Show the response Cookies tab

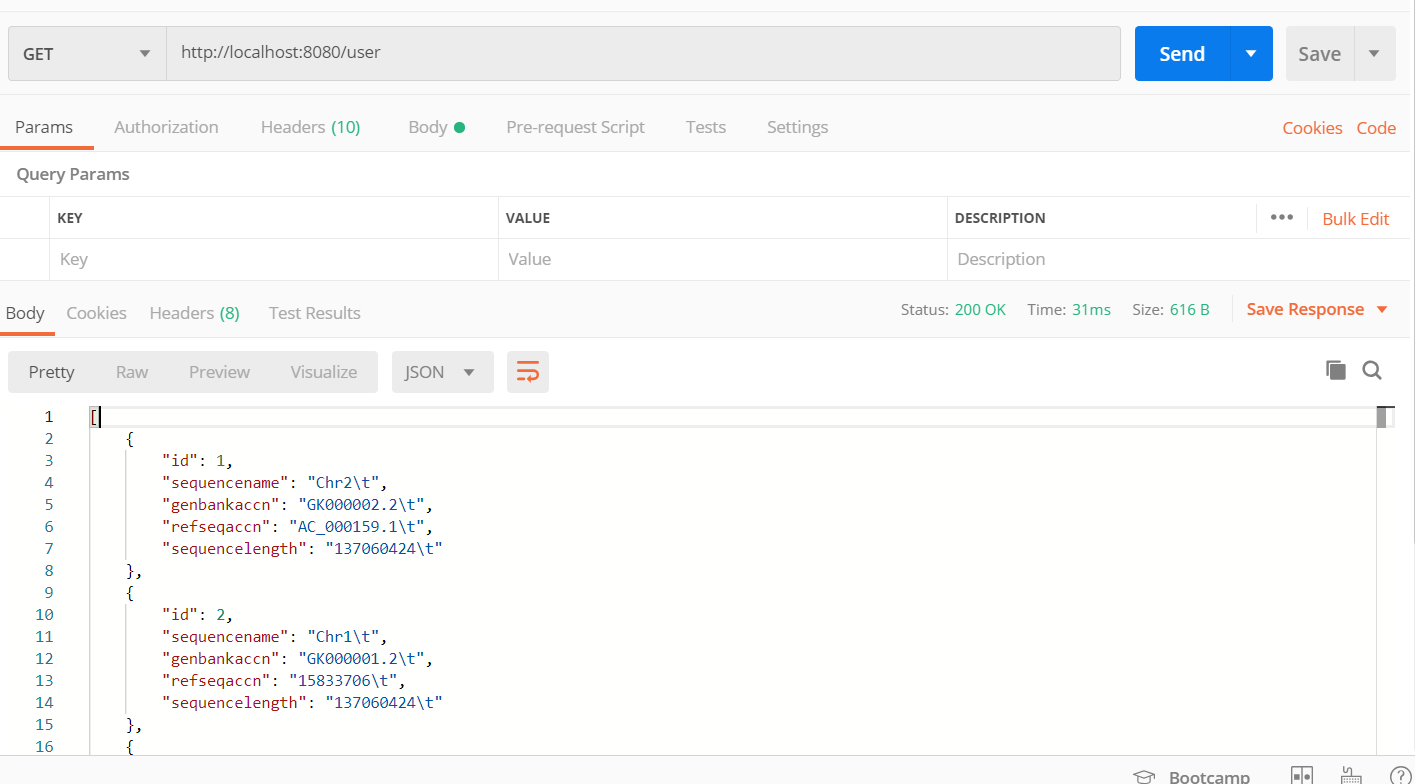[96, 313]
